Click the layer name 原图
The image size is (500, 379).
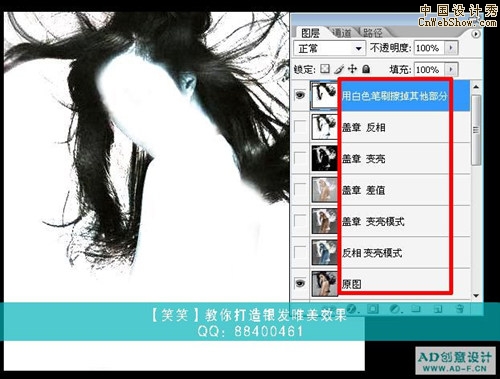[x=351, y=284]
